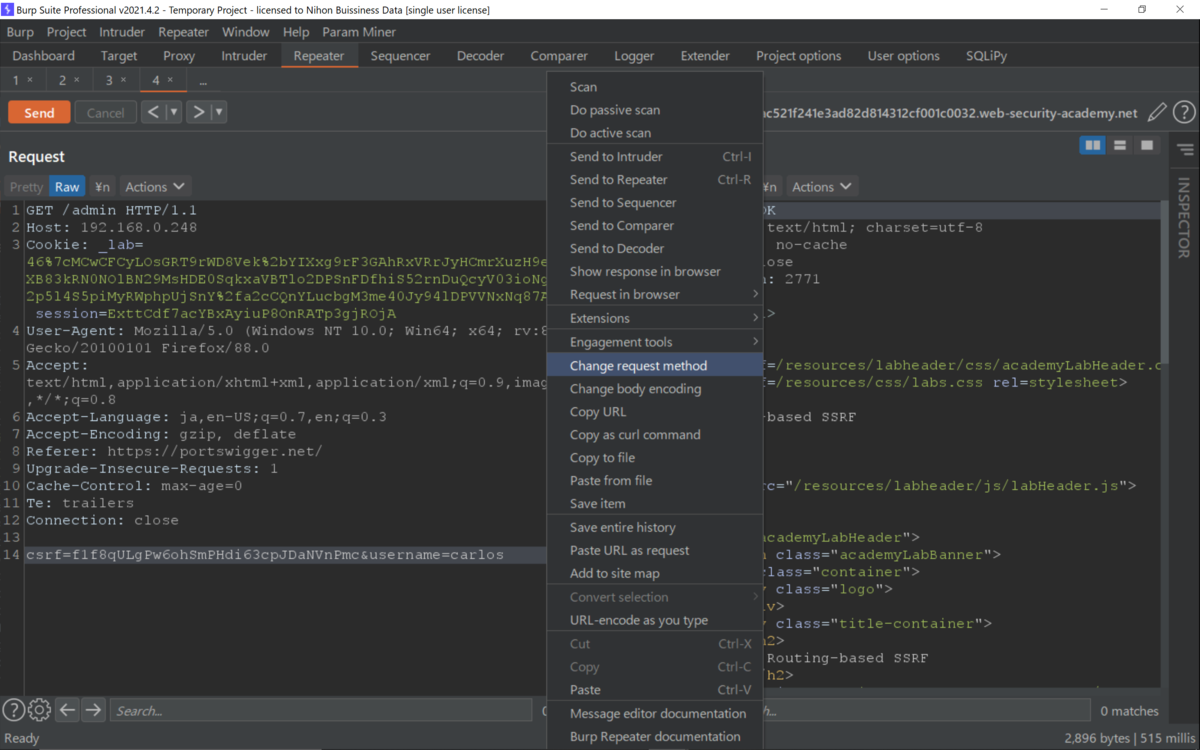
Task: Select Send to Repeater menu entry
Action: 655,179
